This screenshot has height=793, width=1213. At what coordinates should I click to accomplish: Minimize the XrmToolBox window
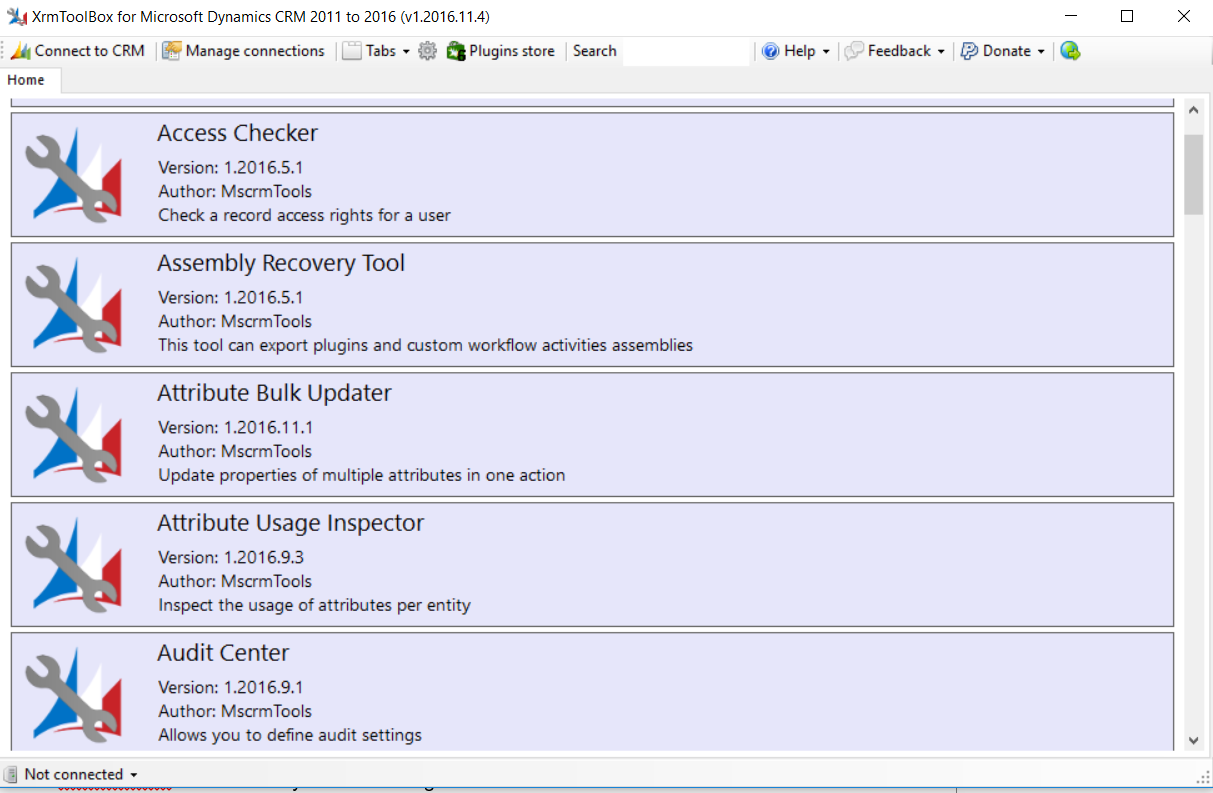click(x=1071, y=16)
